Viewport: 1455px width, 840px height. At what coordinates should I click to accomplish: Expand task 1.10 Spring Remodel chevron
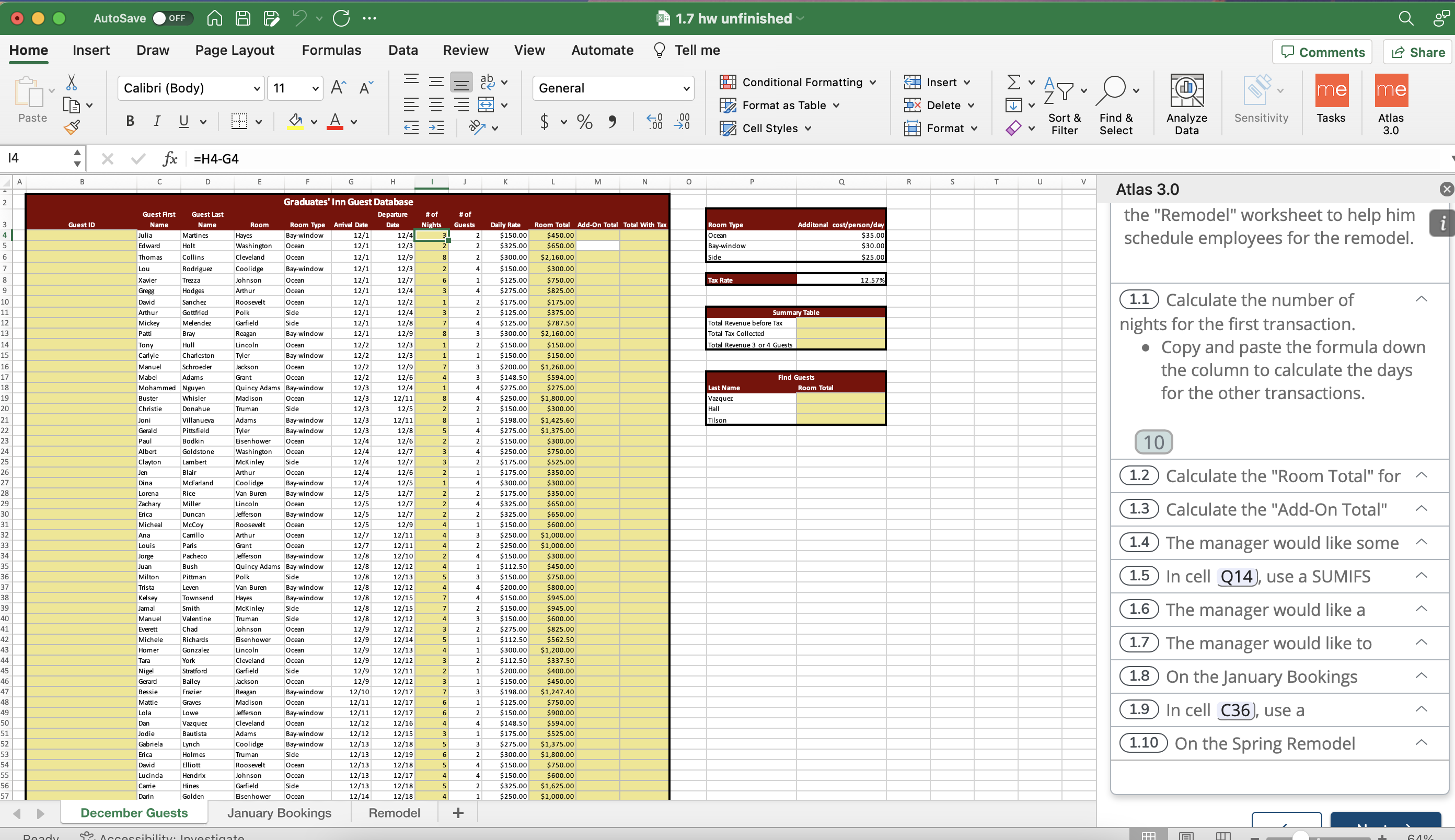tap(1422, 742)
